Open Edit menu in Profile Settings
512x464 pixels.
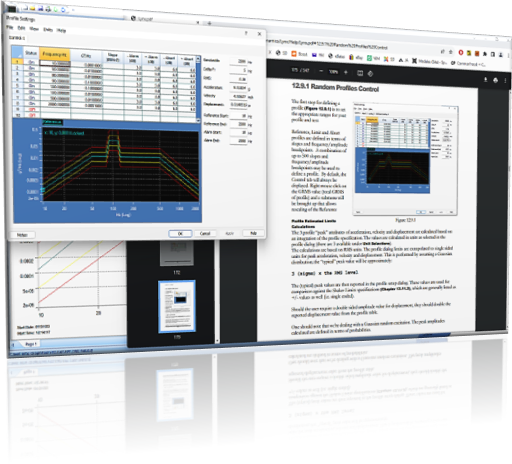tap(21, 28)
